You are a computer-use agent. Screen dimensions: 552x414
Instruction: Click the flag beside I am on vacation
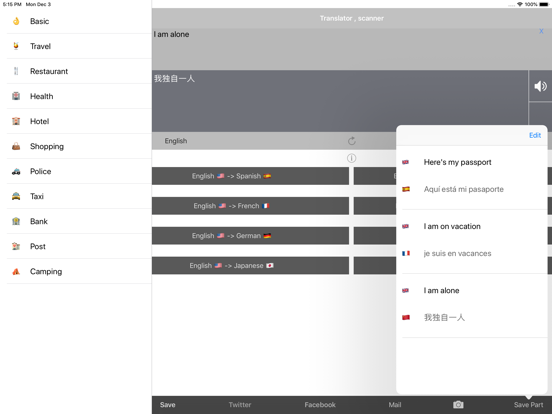point(406,226)
